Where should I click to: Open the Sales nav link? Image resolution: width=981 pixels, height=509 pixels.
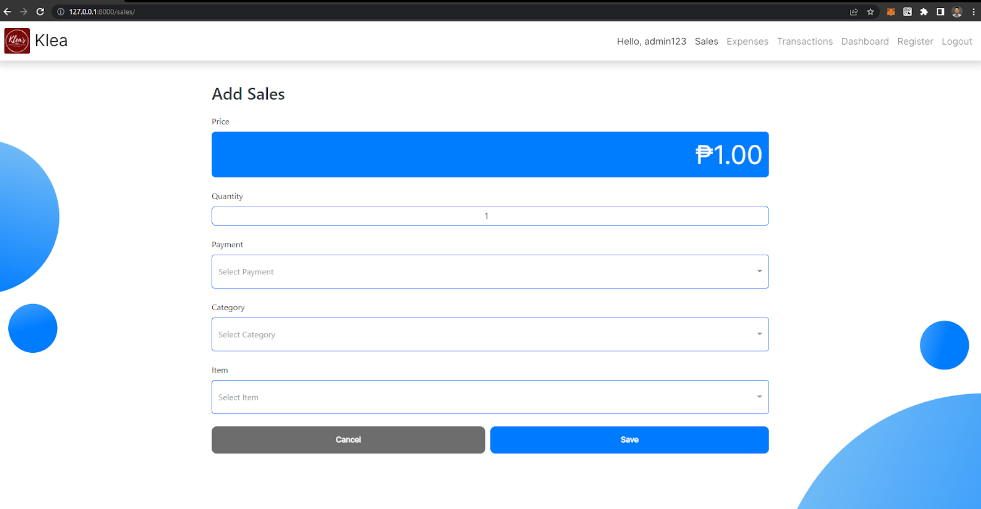pos(706,41)
